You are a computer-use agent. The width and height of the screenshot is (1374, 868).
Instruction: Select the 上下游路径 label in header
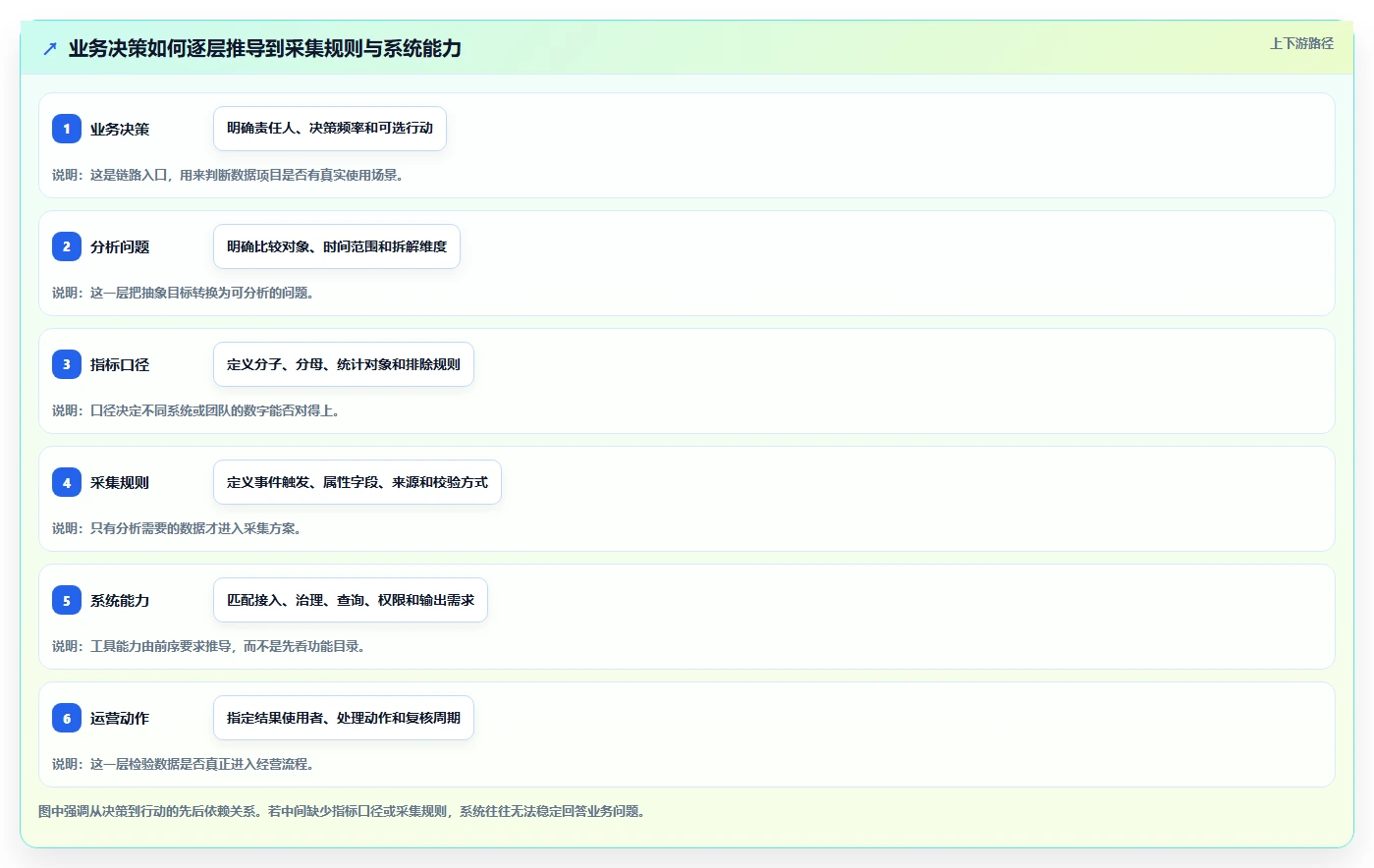1301,43
